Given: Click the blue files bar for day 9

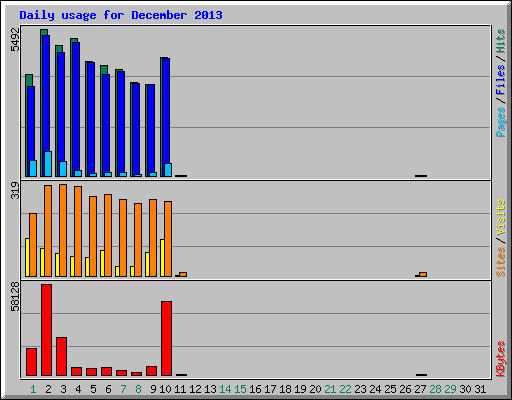Looking at the screenshot, I should 151,128.
